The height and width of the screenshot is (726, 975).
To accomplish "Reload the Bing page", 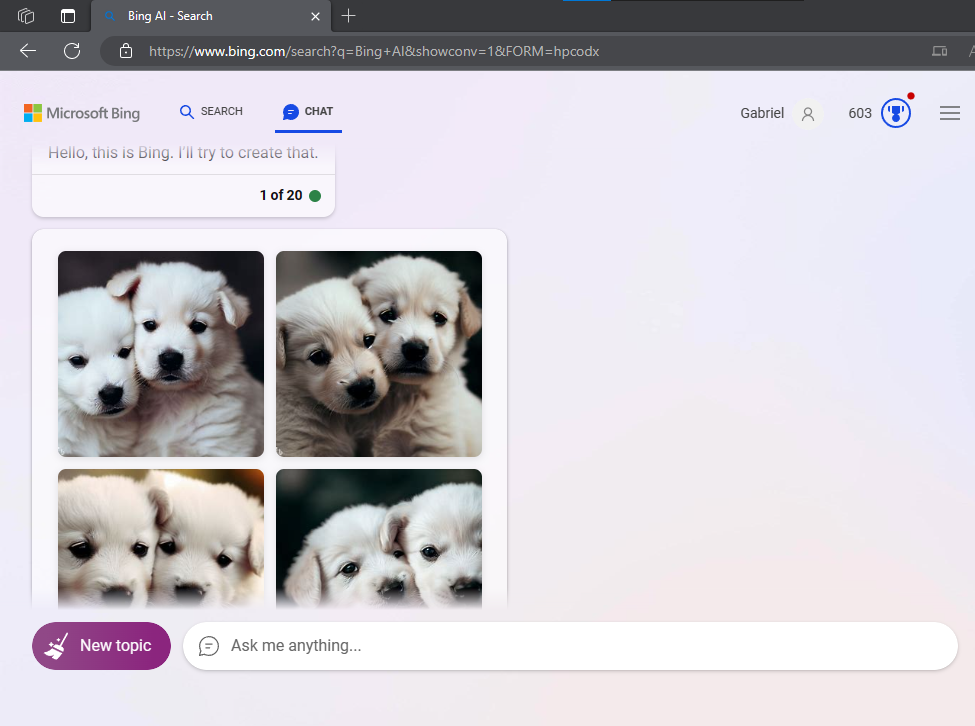I will pyautogui.click(x=72, y=51).
